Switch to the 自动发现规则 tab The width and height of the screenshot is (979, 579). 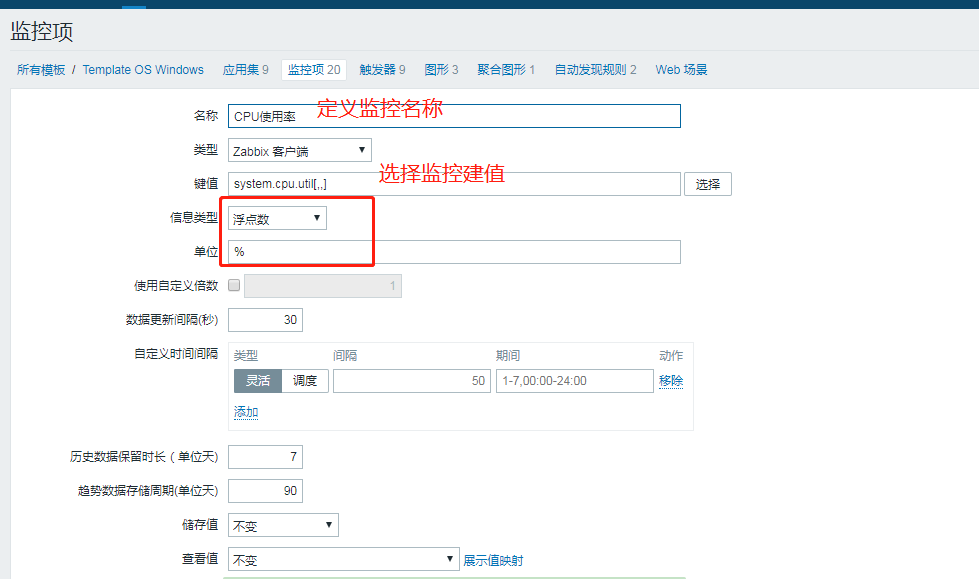pos(596,70)
